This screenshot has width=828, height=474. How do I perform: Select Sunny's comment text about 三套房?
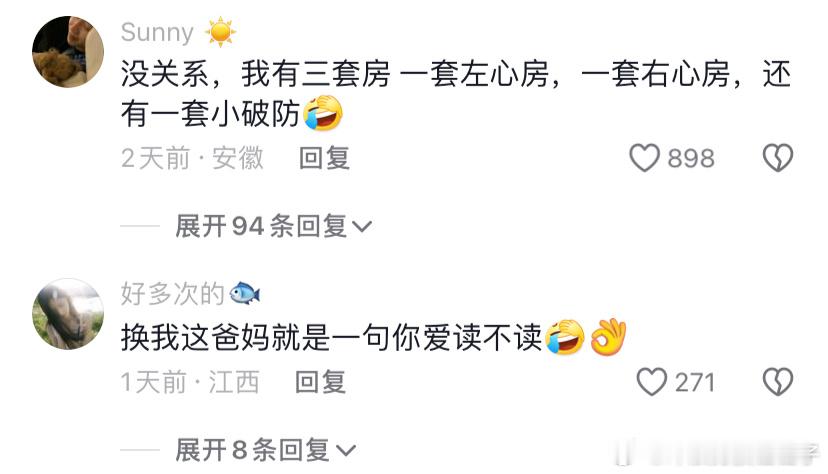coord(456,93)
